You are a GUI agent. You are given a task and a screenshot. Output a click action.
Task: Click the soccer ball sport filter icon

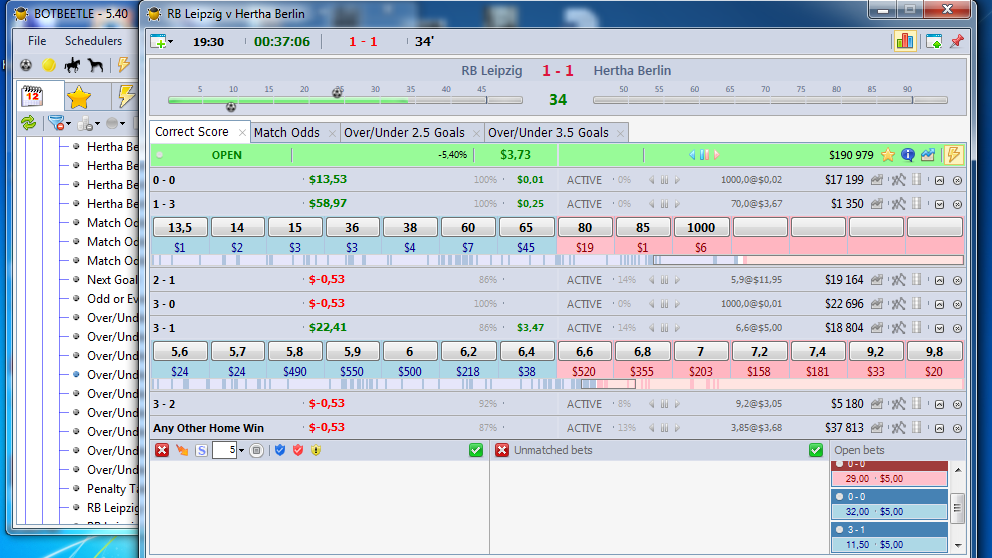pyautogui.click(x=26, y=65)
